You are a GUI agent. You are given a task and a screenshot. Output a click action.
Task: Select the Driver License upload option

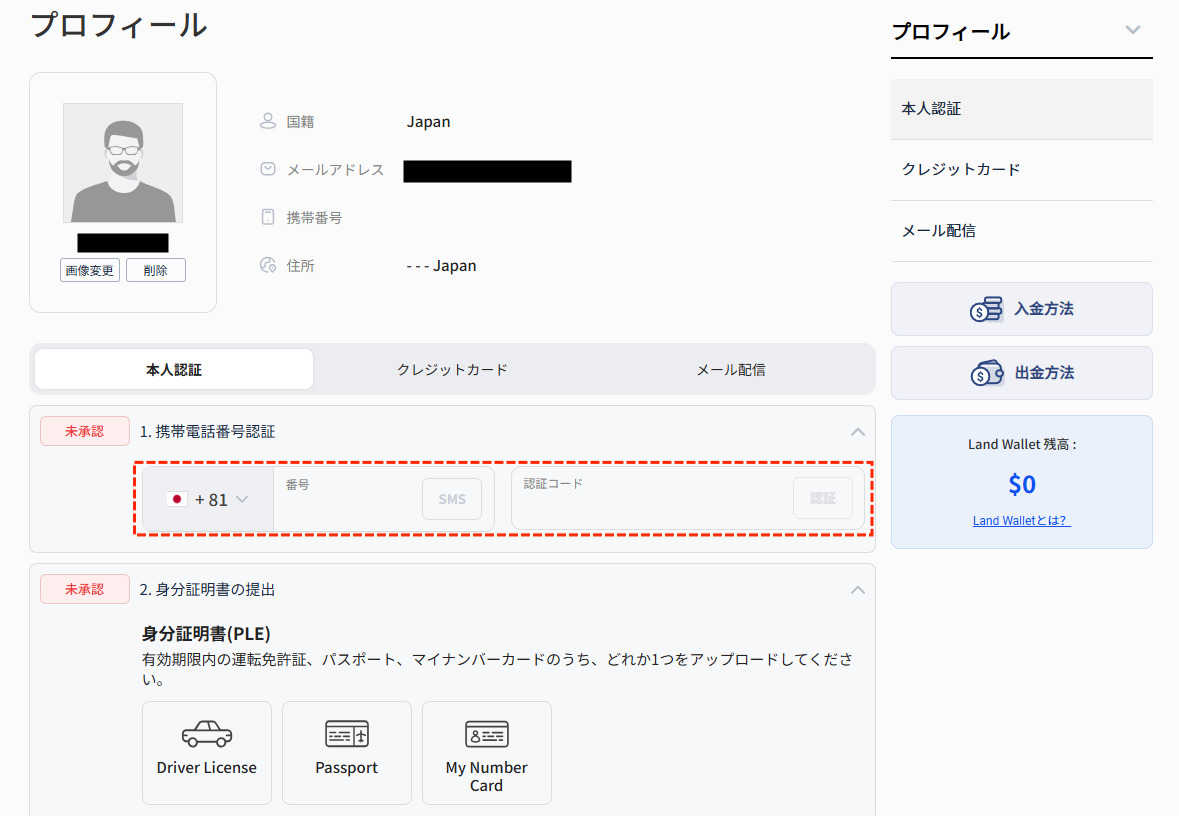[x=206, y=753]
